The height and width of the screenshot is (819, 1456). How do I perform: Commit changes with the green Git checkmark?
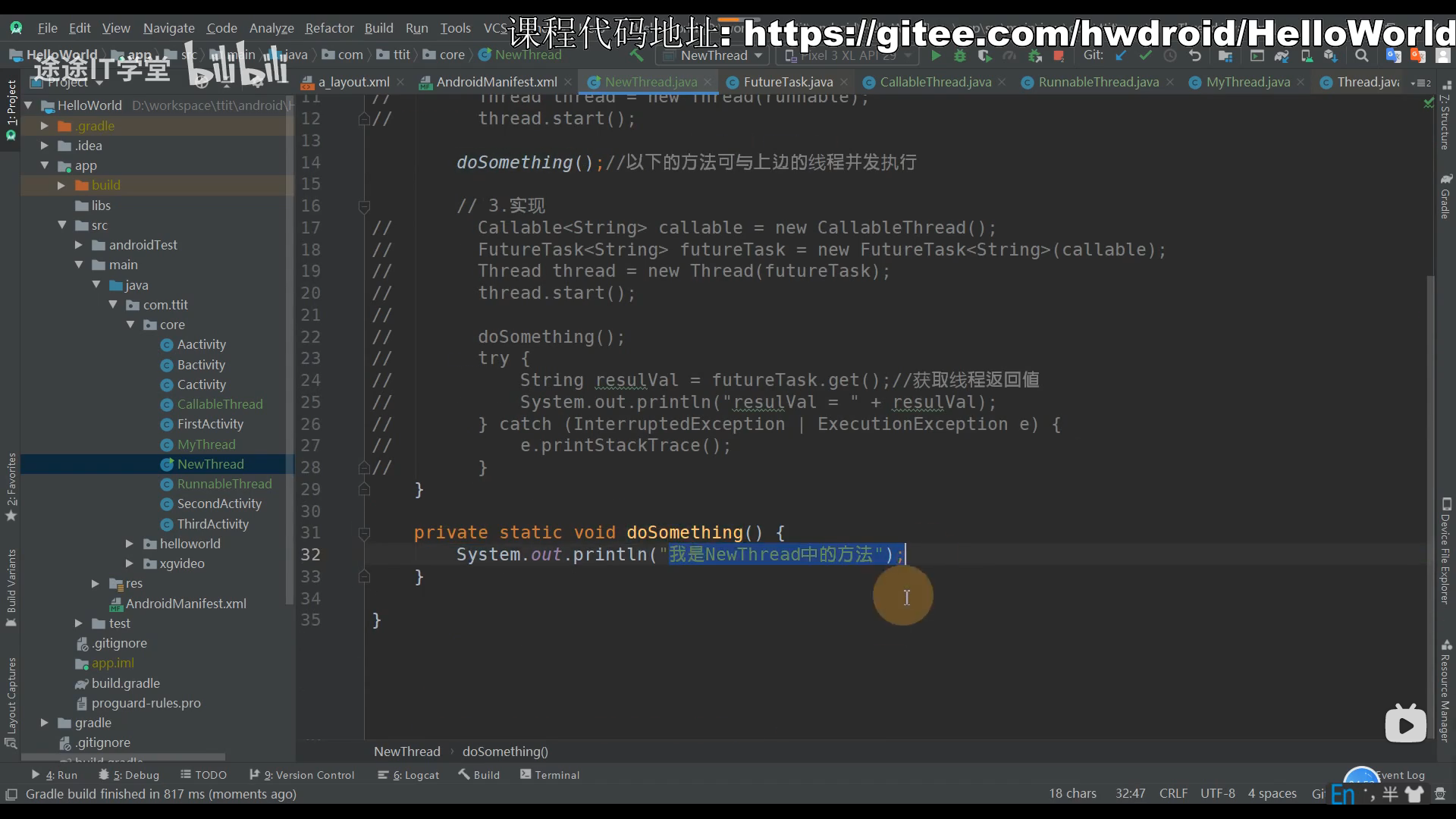point(1145,55)
